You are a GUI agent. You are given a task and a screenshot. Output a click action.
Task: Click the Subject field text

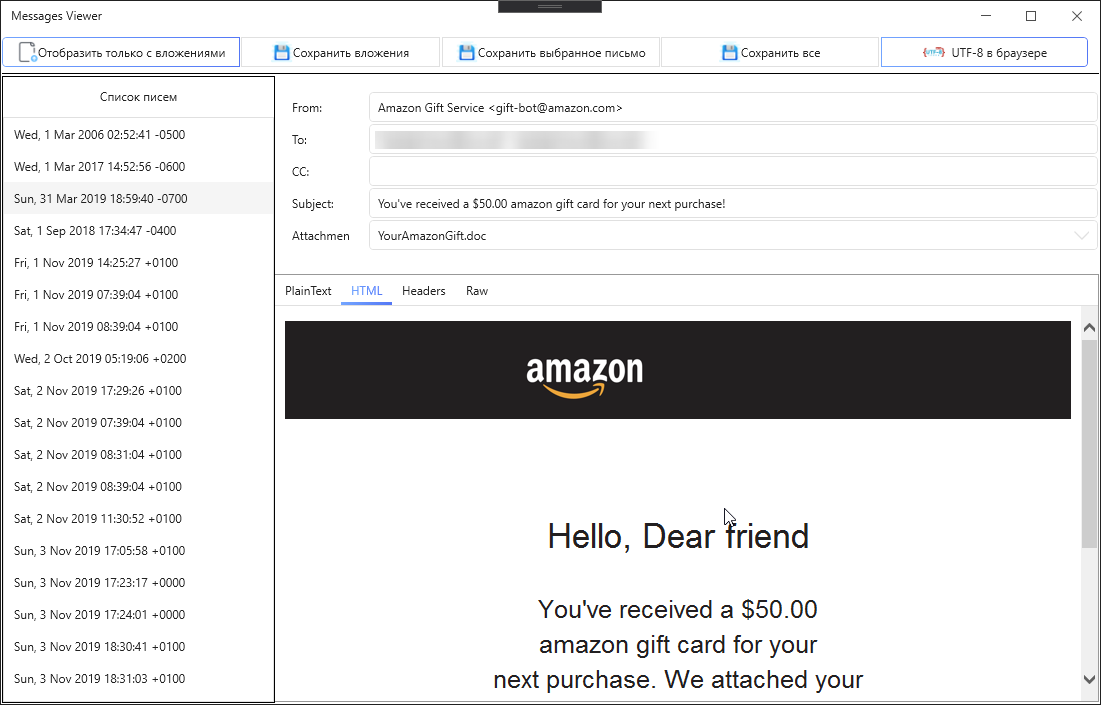[x=551, y=204]
